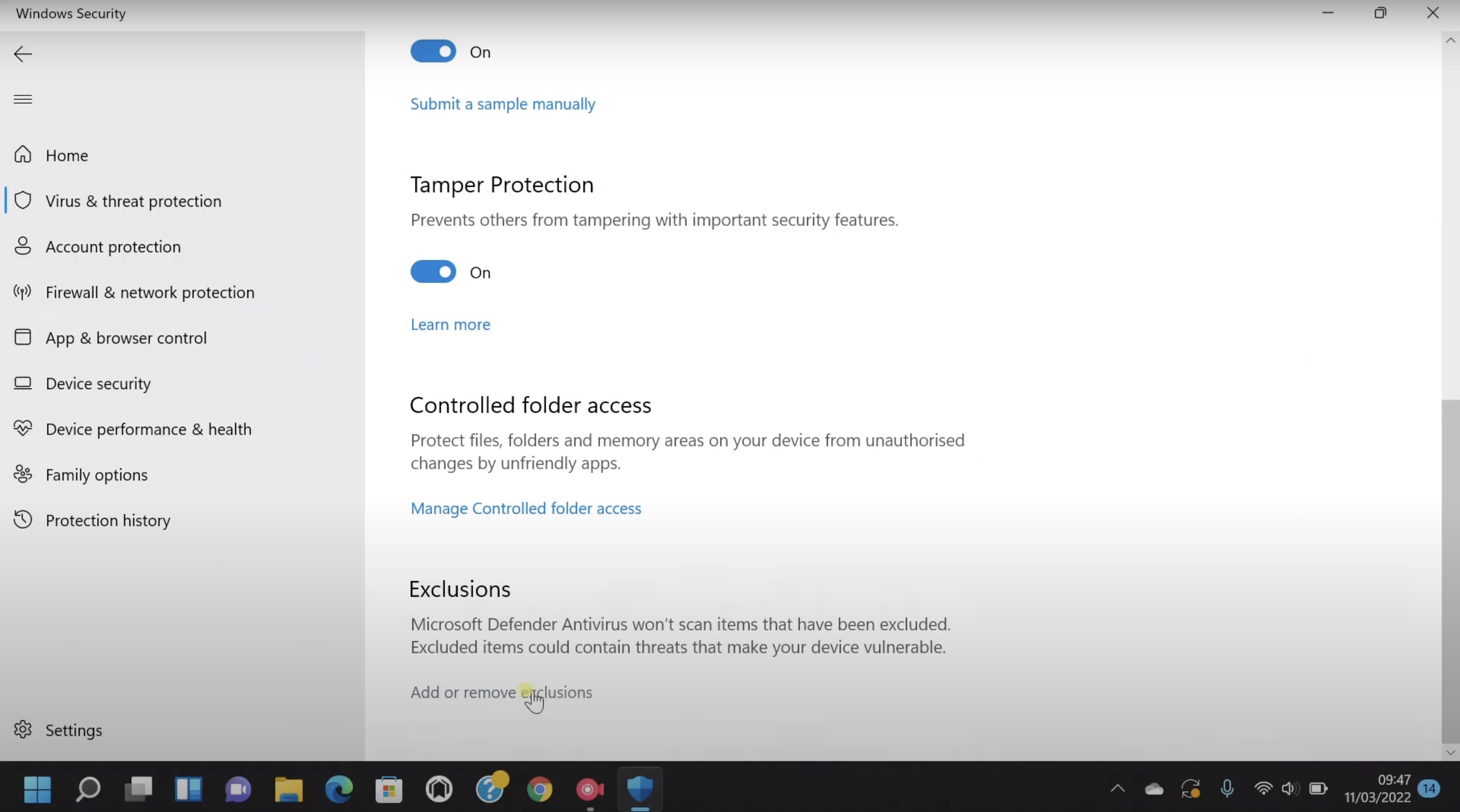Show hidden icons in system tray

click(1117, 789)
